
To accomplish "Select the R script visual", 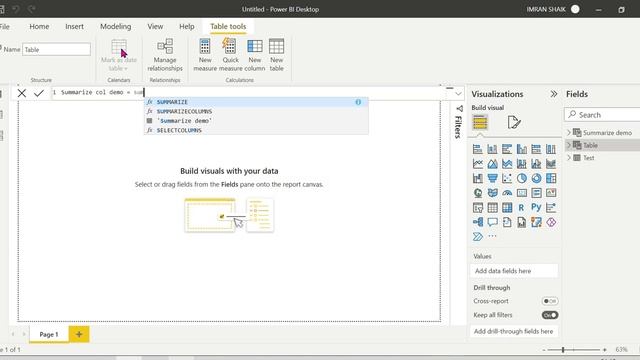I will [x=522, y=208].
